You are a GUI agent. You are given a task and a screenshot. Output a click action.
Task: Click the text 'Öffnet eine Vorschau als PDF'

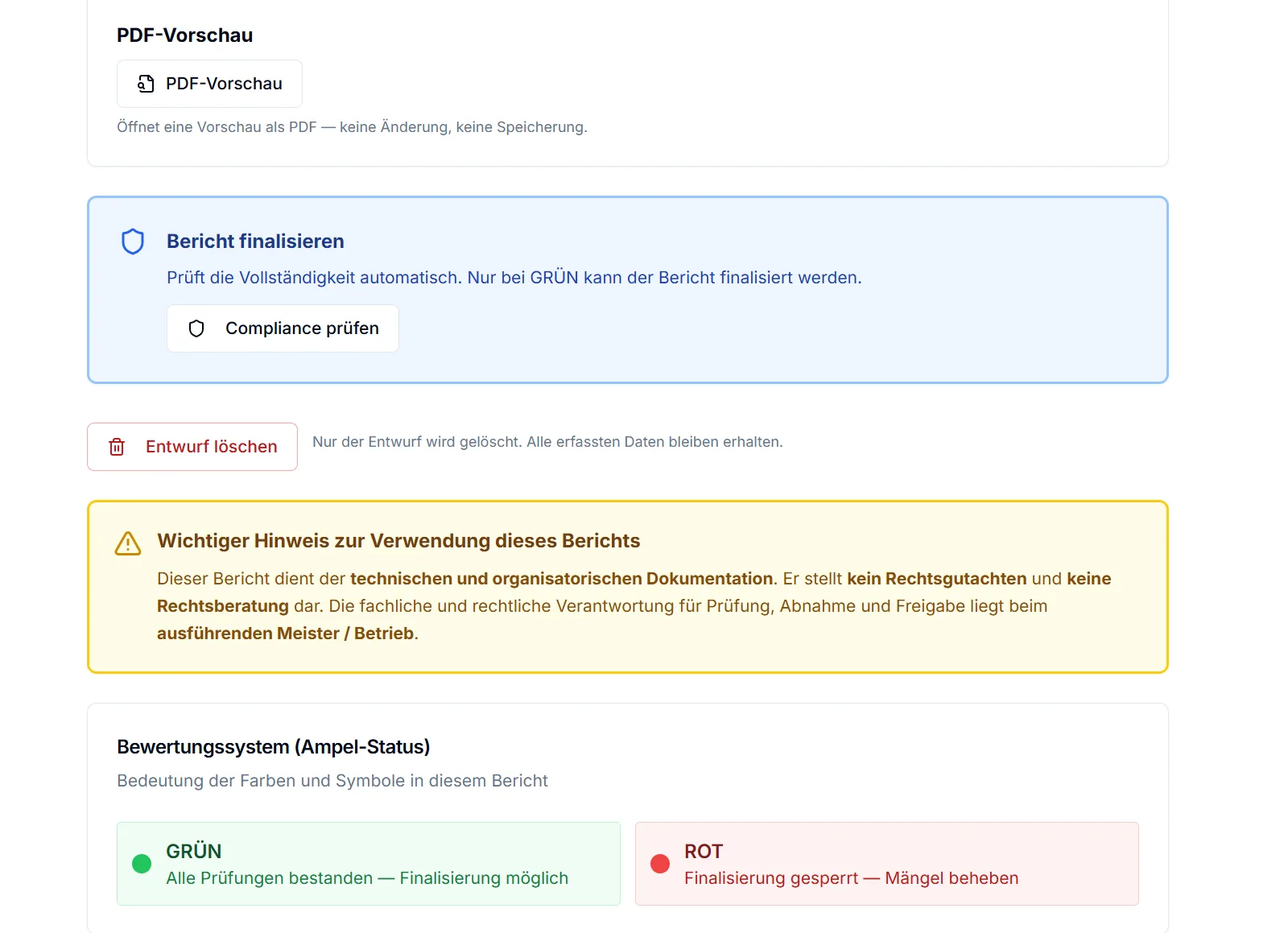pyautogui.click(x=217, y=127)
